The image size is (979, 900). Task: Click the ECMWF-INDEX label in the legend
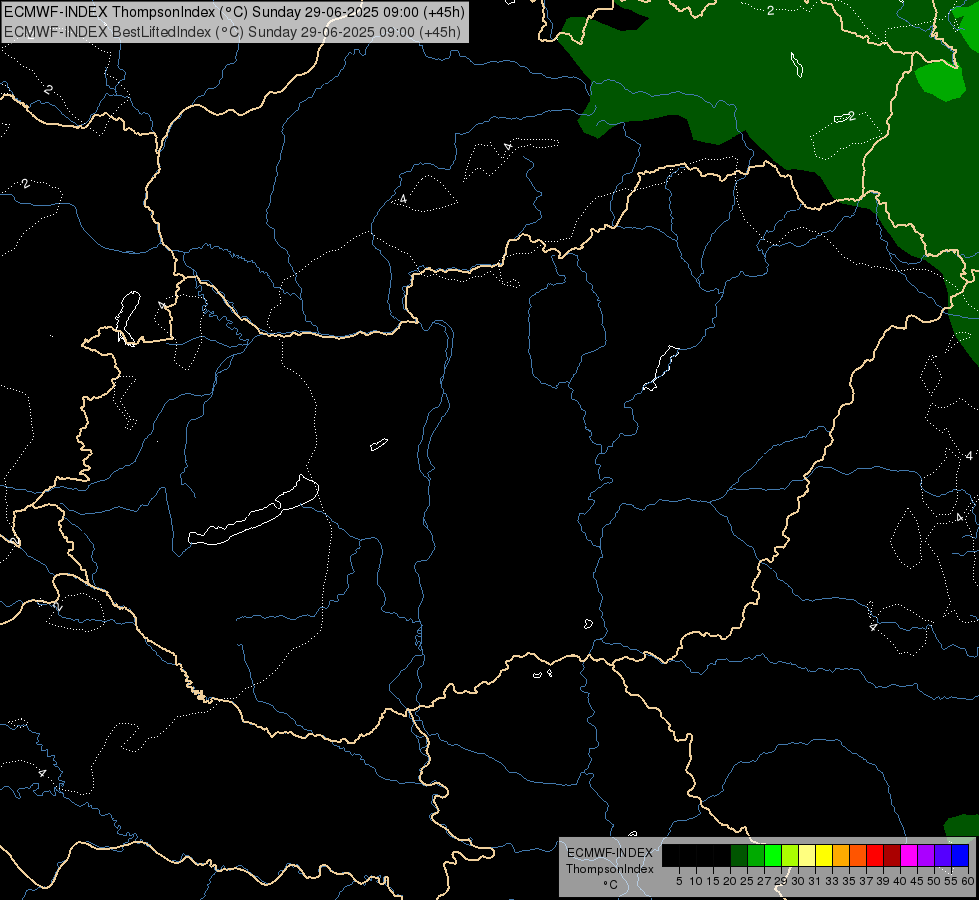[x=610, y=853]
